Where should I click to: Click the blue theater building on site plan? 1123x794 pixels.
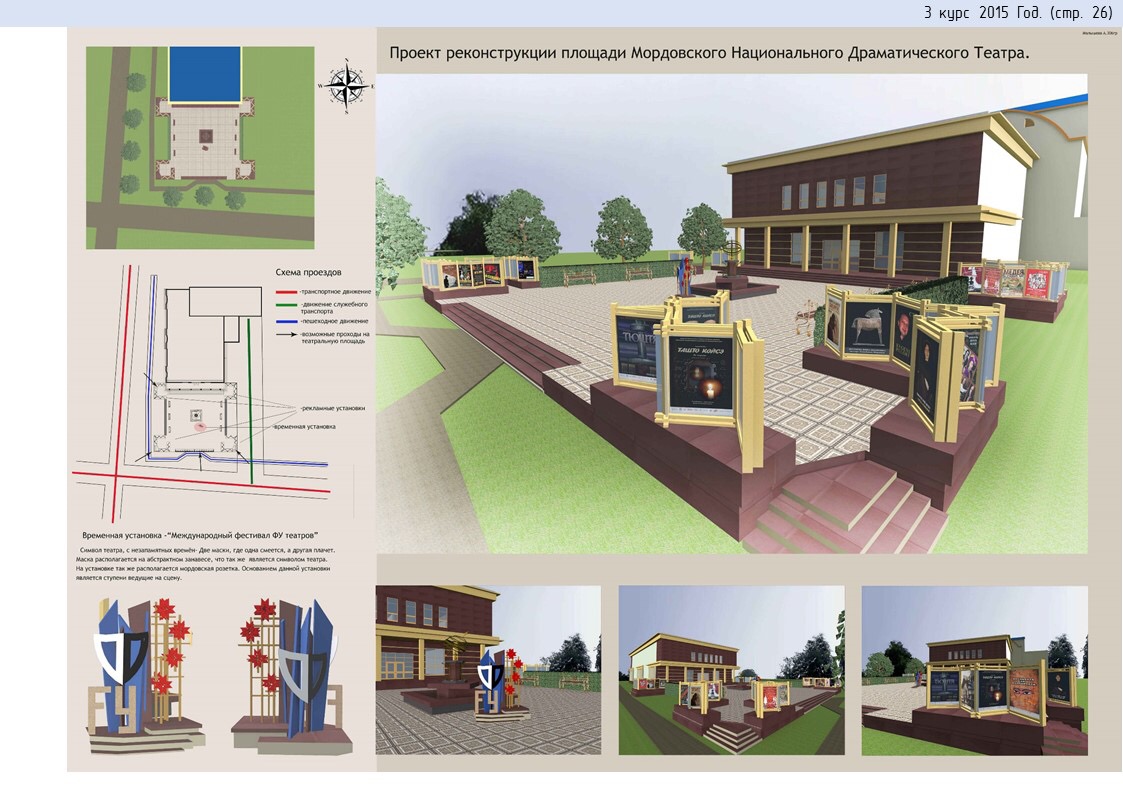tap(205, 74)
